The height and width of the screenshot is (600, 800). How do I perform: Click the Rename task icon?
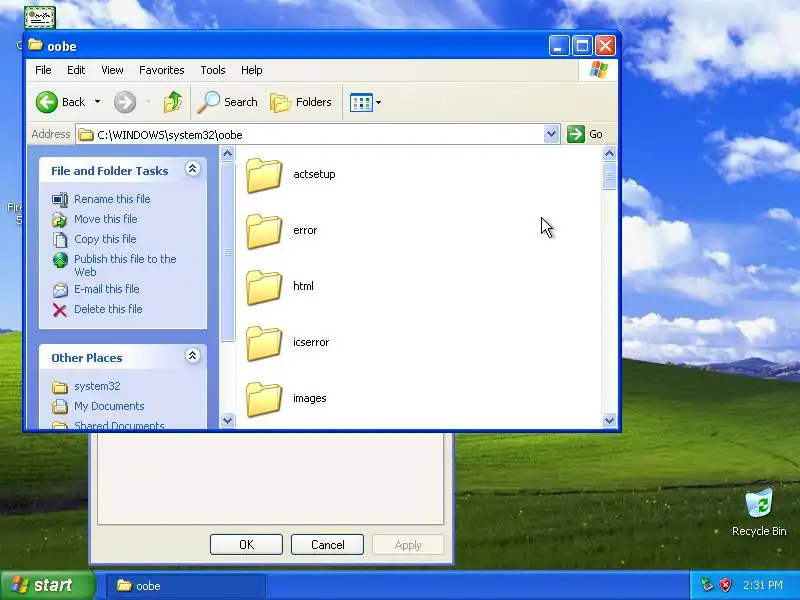60,199
